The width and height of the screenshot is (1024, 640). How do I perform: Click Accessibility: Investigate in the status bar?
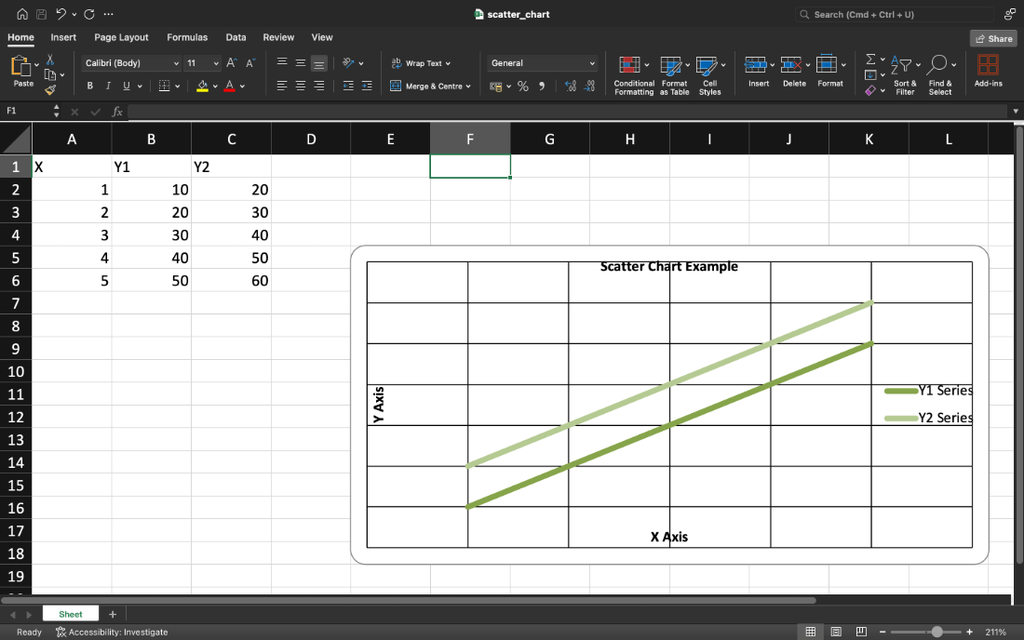(112, 632)
